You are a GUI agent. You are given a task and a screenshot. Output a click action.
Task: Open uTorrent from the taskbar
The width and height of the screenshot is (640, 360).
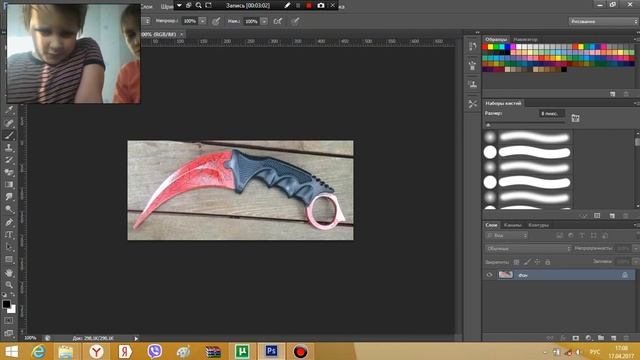tap(242, 351)
